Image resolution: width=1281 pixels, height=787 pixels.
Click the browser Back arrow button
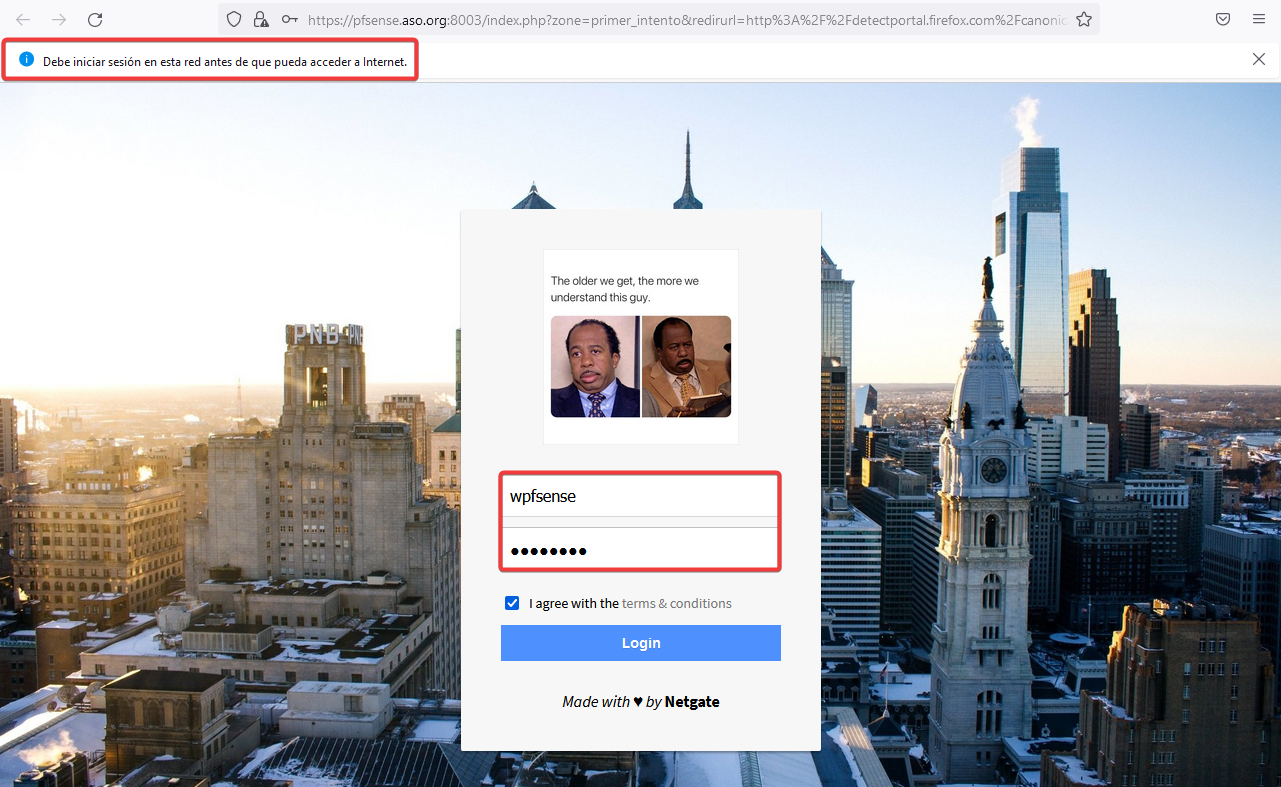pos(23,19)
